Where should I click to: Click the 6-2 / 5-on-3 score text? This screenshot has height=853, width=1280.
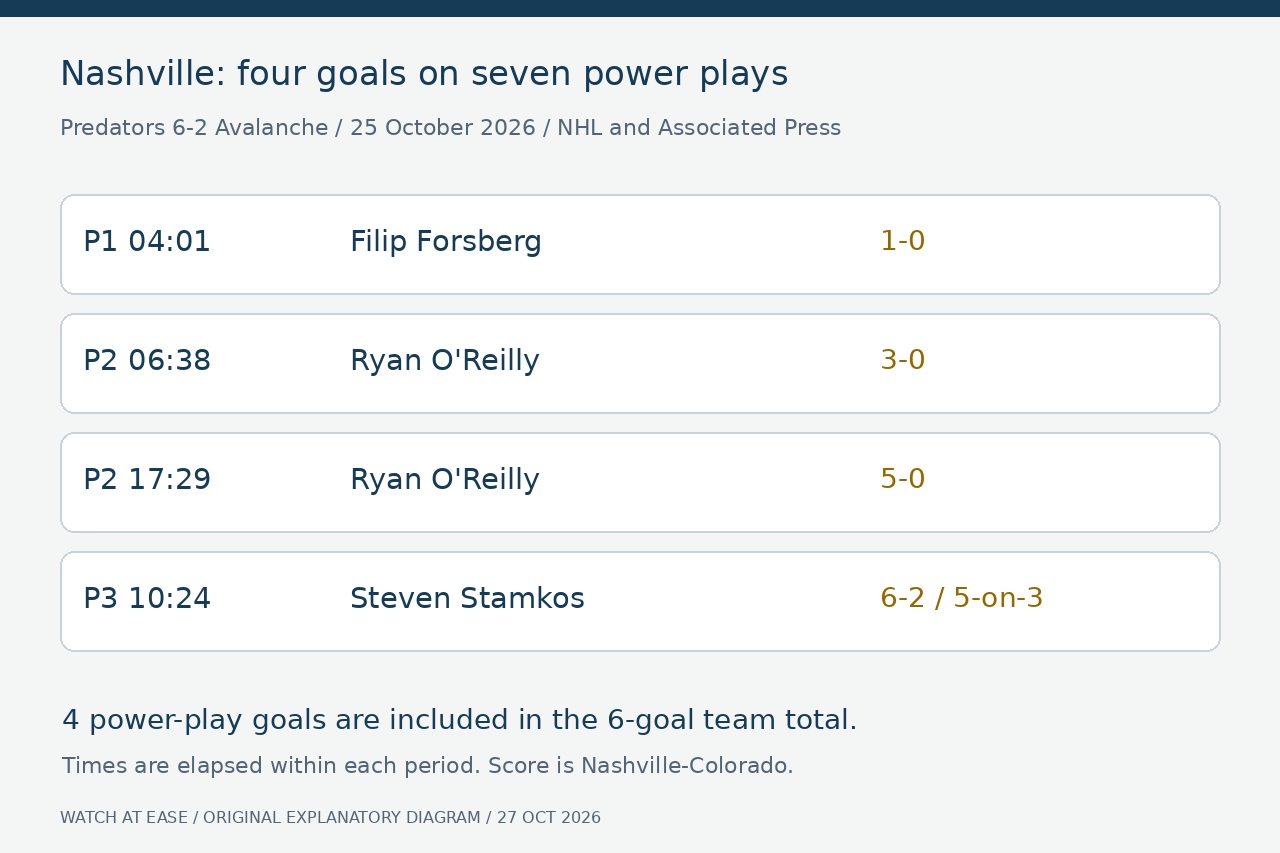coord(961,598)
